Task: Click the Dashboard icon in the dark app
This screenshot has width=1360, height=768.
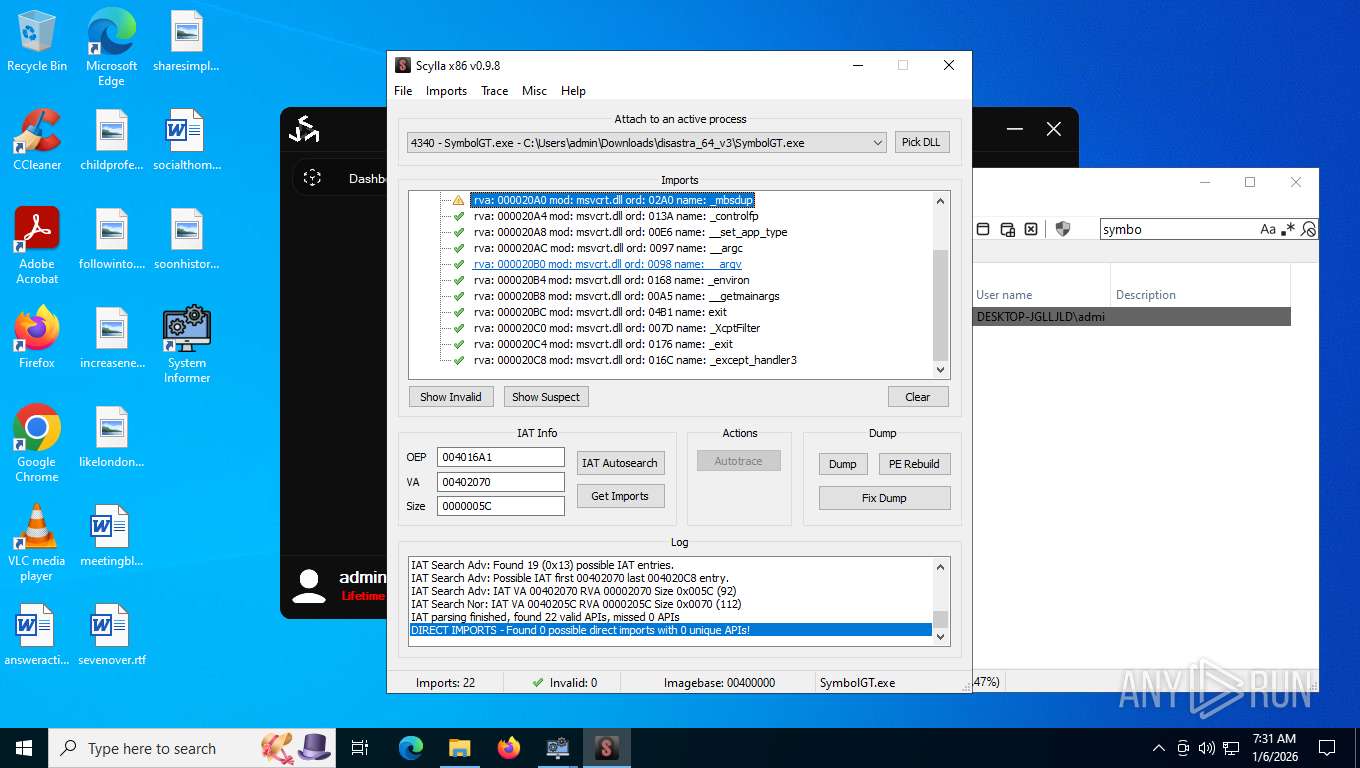Action: coord(312,178)
